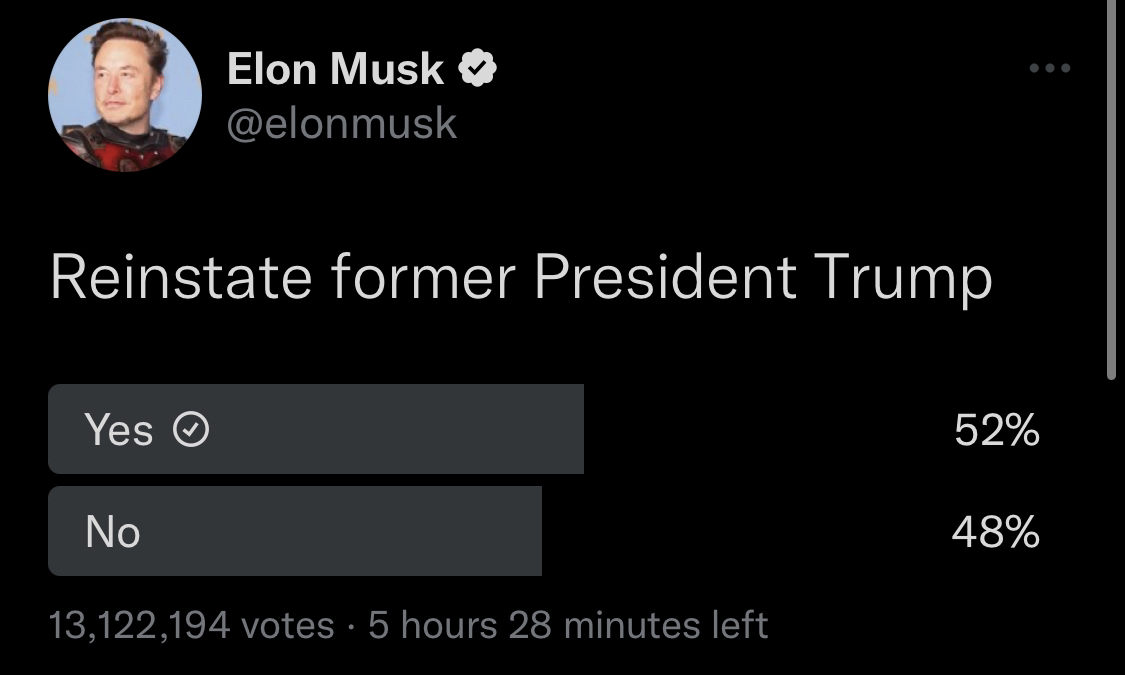This screenshot has height=675, width=1125.
Task: Click the 5 hours 28 minutes left text
Action: coord(568,625)
